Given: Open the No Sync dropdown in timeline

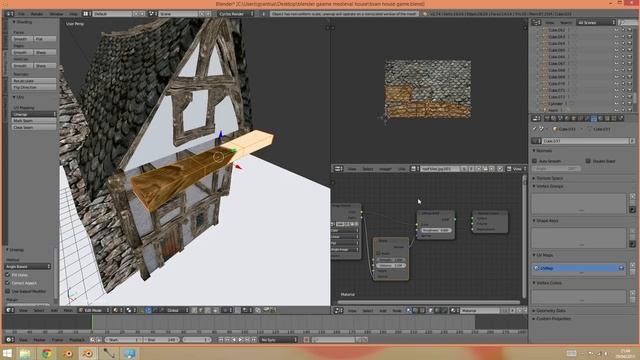Looking at the screenshot, I should 279,340.
